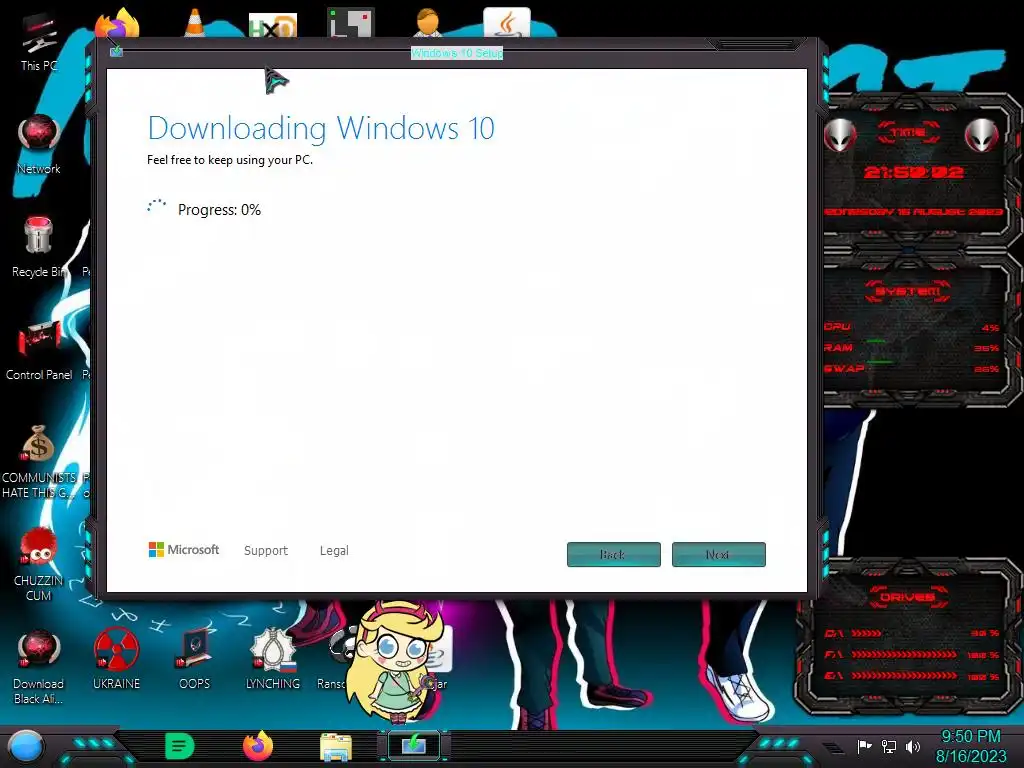The image size is (1024, 768).
Task: Open the Network desktop icon
Action: pos(39,145)
